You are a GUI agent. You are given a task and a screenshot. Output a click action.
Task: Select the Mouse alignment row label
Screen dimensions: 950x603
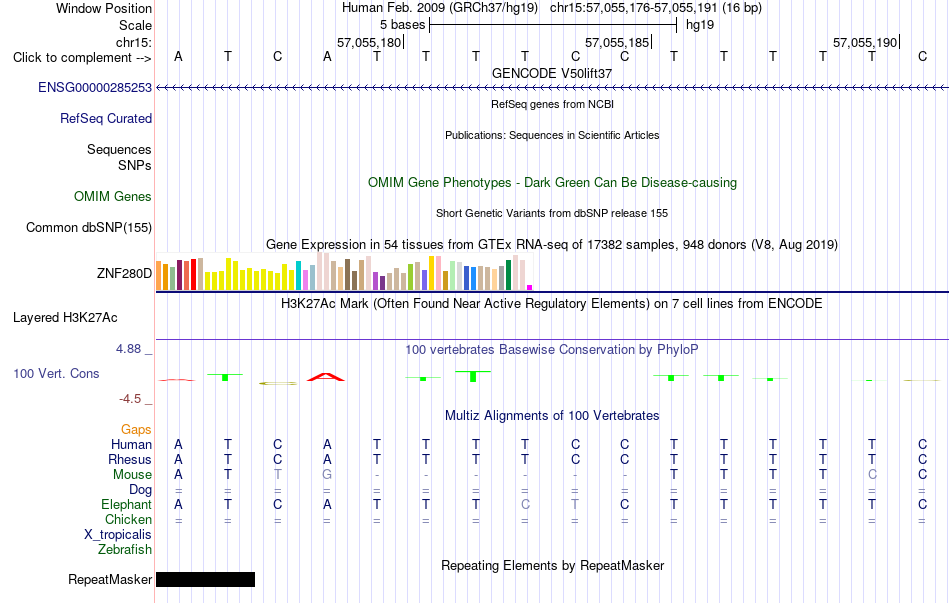click(x=132, y=475)
